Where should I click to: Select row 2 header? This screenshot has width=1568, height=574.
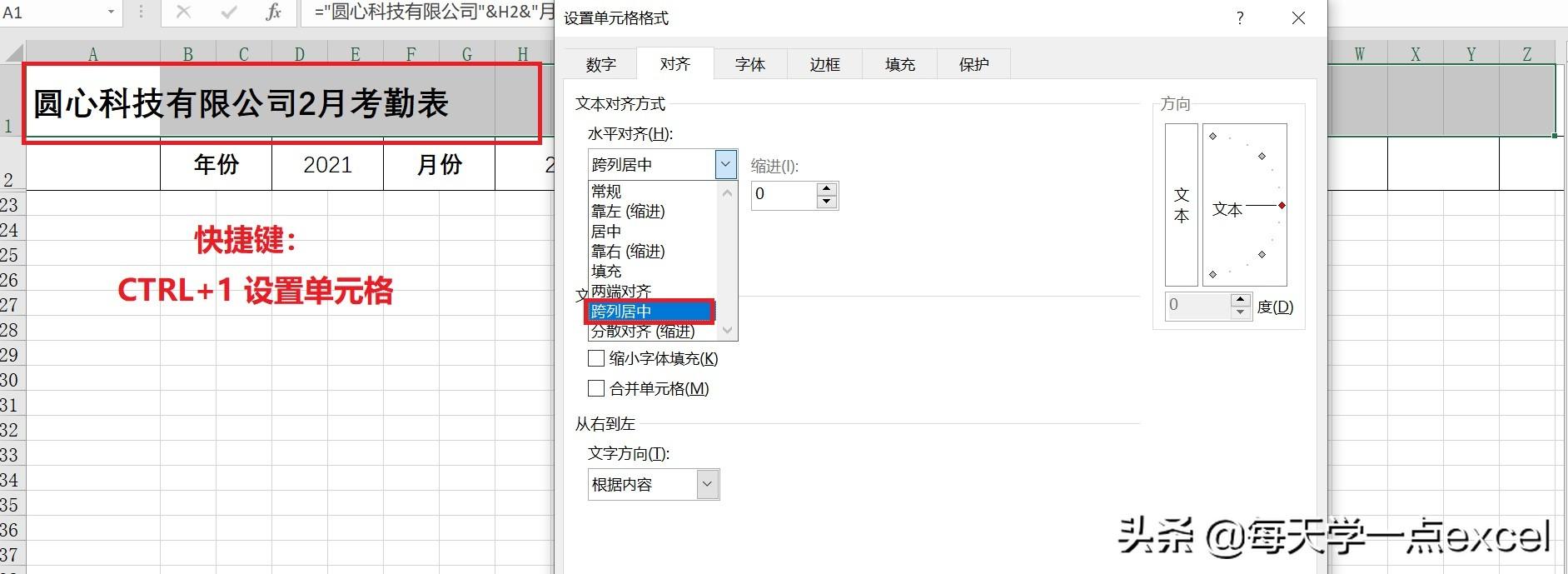[12, 164]
